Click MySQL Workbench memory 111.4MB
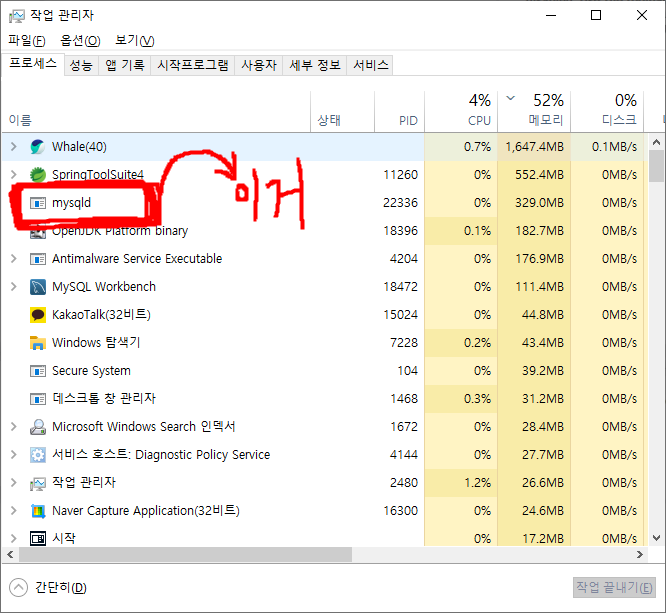 (x=539, y=287)
